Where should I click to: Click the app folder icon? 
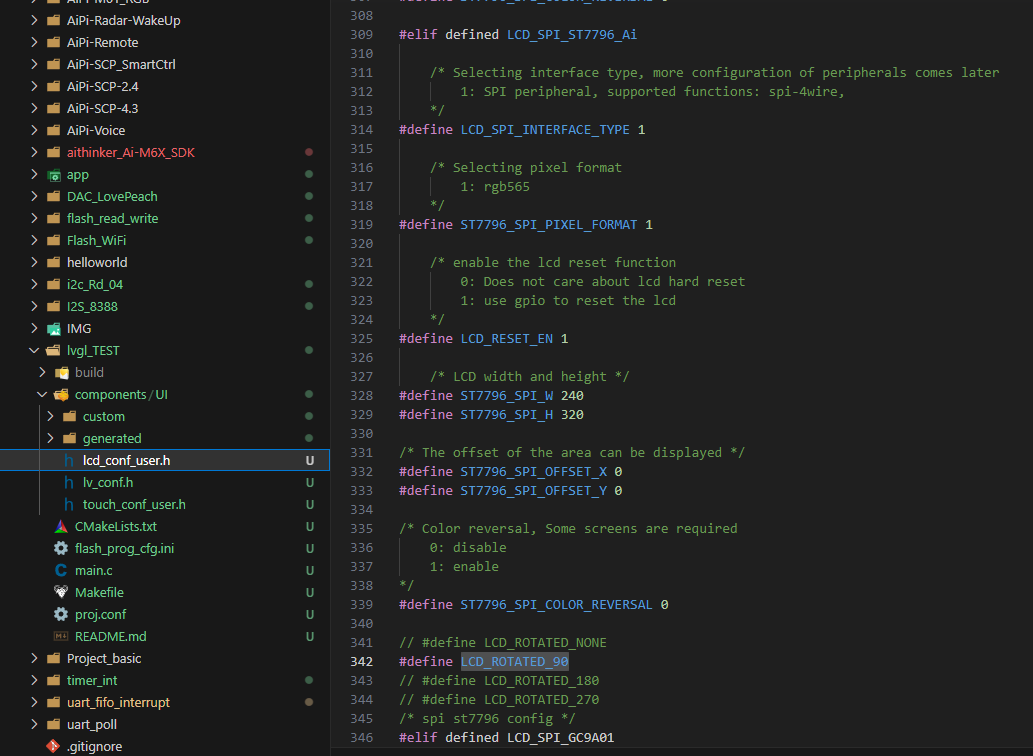(x=53, y=174)
